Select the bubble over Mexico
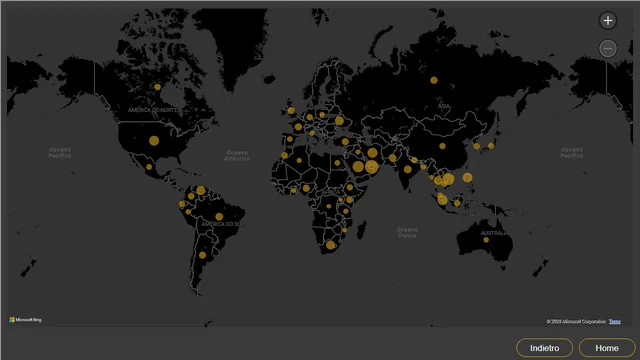 point(149,167)
